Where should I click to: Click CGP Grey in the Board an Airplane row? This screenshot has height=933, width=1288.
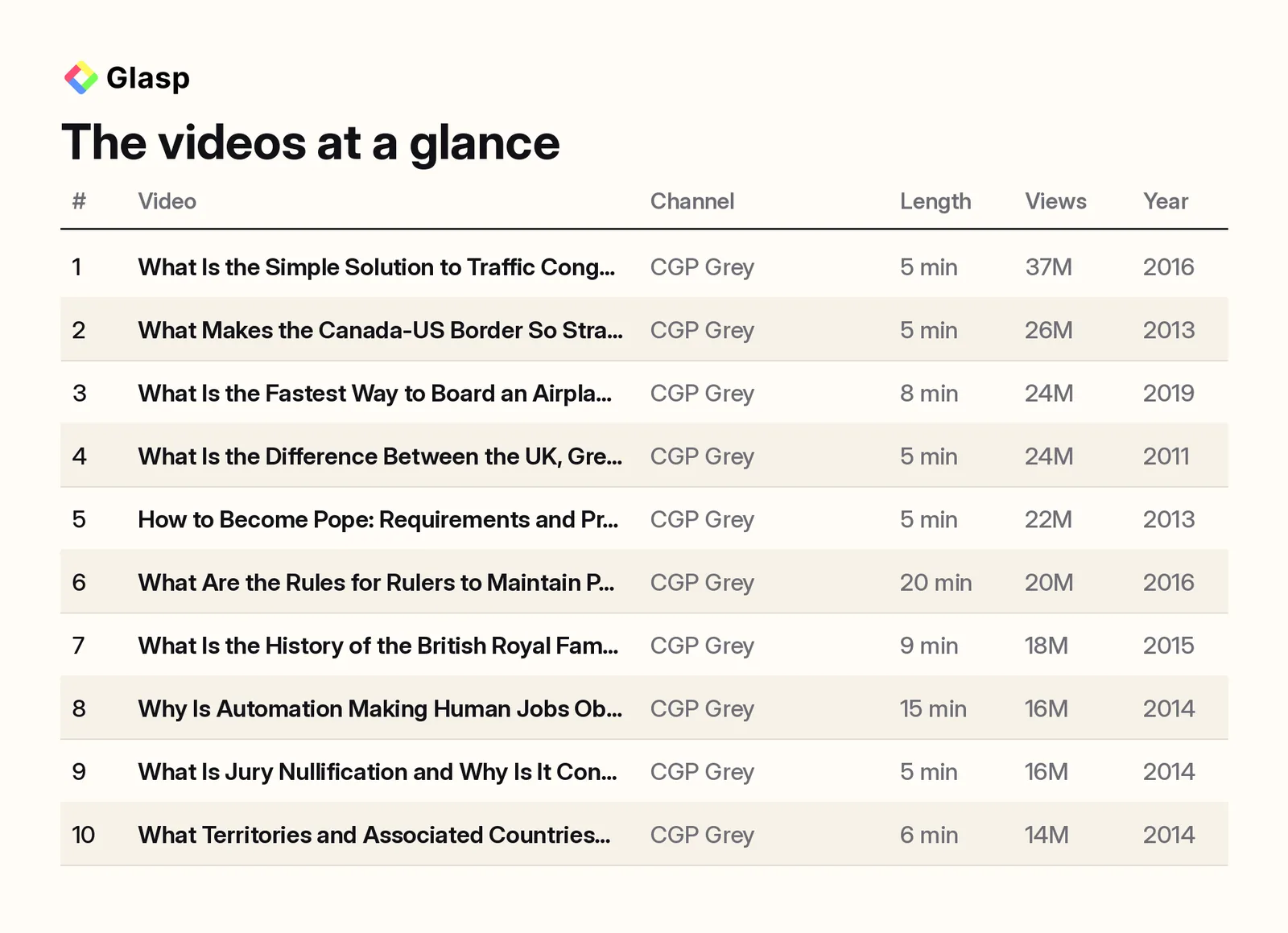click(x=702, y=394)
